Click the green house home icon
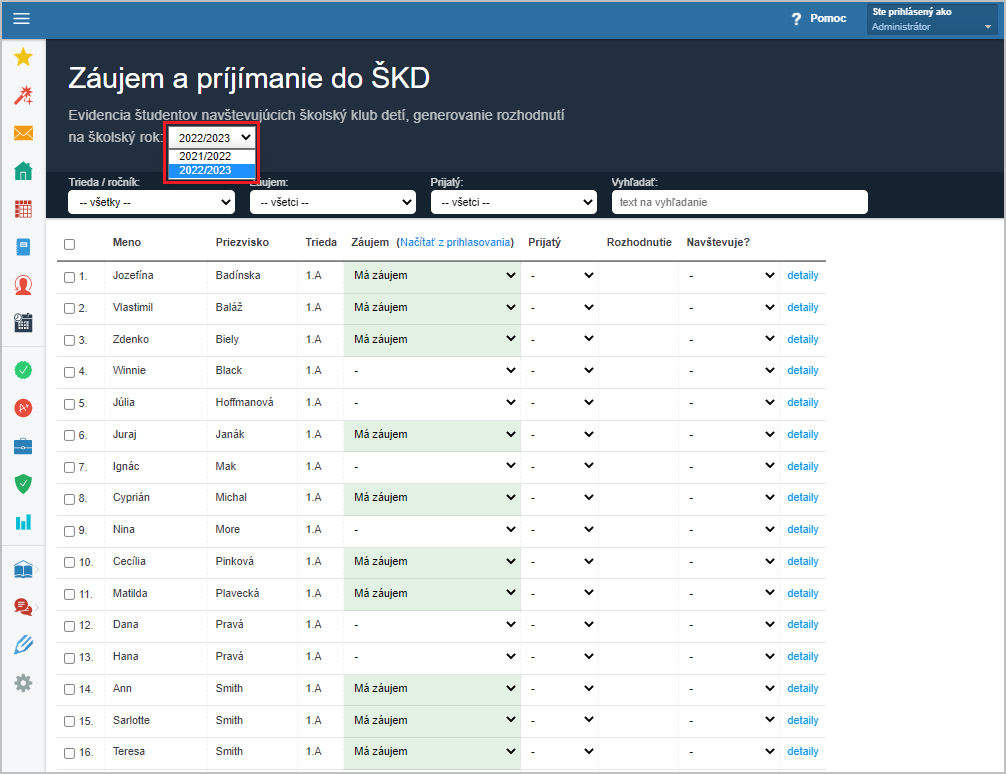Screen dimensions: 1006x774 pyautogui.click(x=23, y=171)
